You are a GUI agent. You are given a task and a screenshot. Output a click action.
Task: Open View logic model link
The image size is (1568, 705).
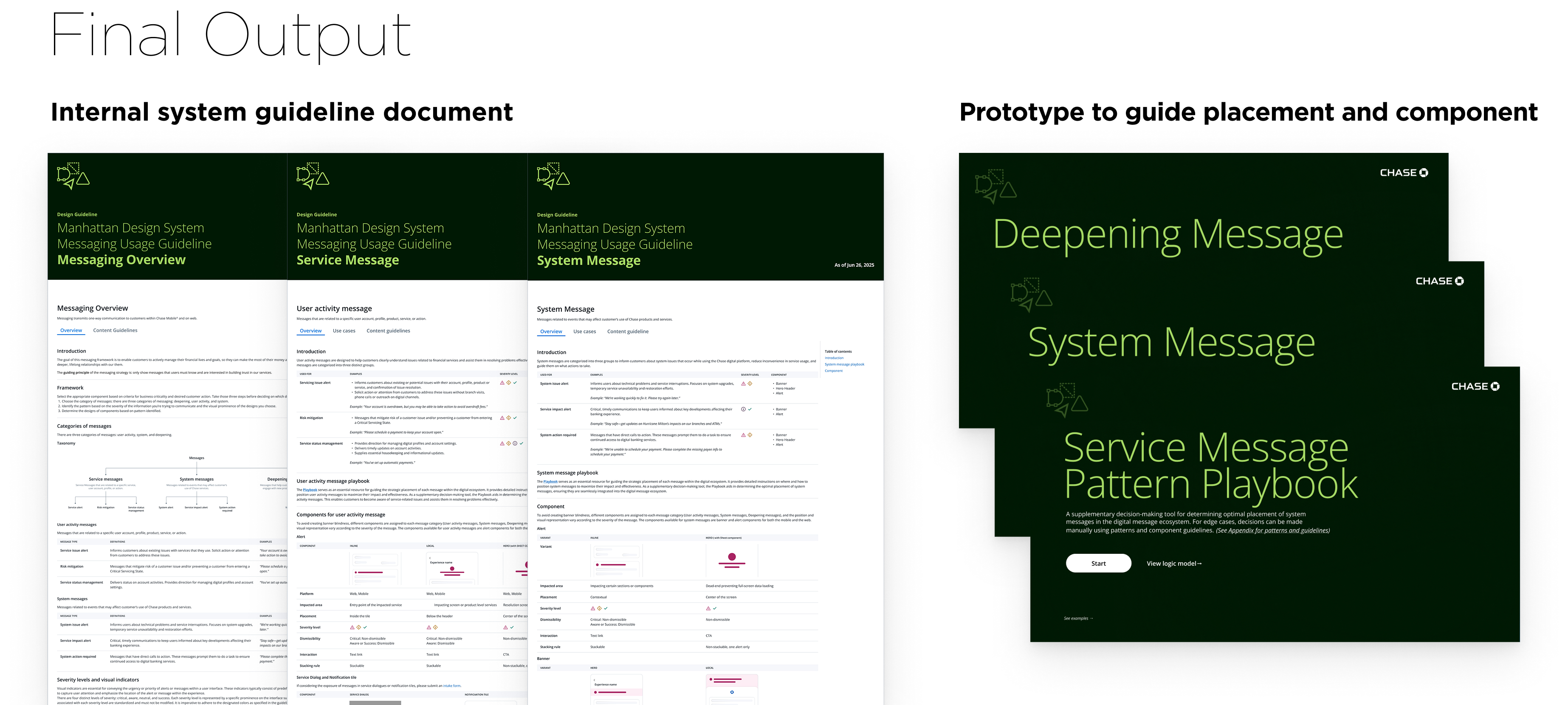(1174, 564)
